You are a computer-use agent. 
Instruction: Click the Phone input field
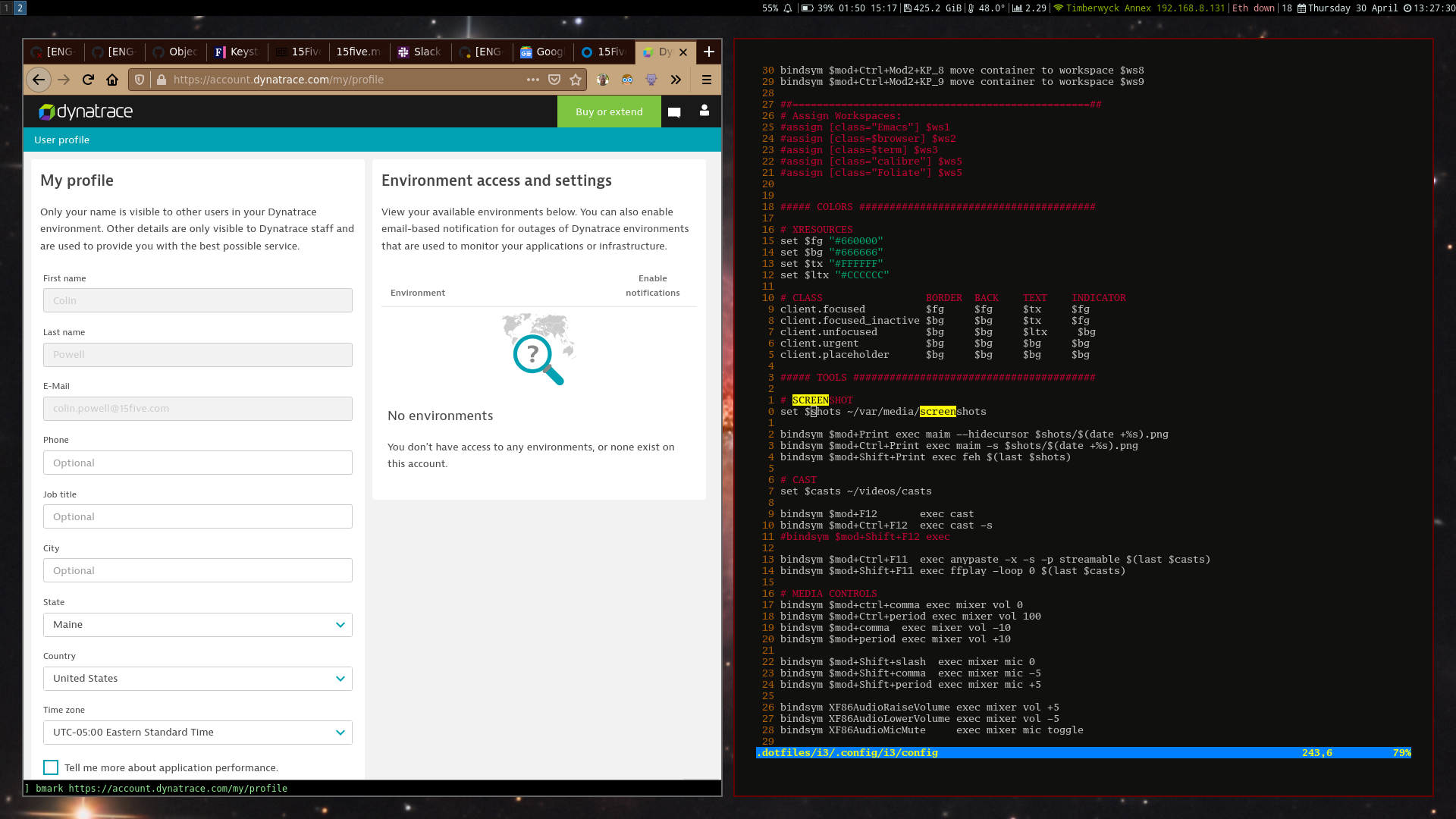197,463
